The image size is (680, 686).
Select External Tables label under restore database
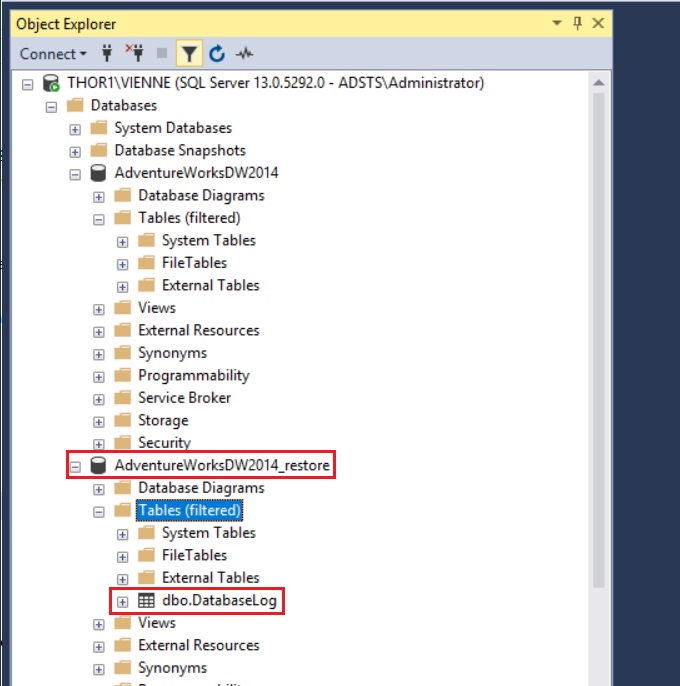pyautogui.click(x=211, y=578)
